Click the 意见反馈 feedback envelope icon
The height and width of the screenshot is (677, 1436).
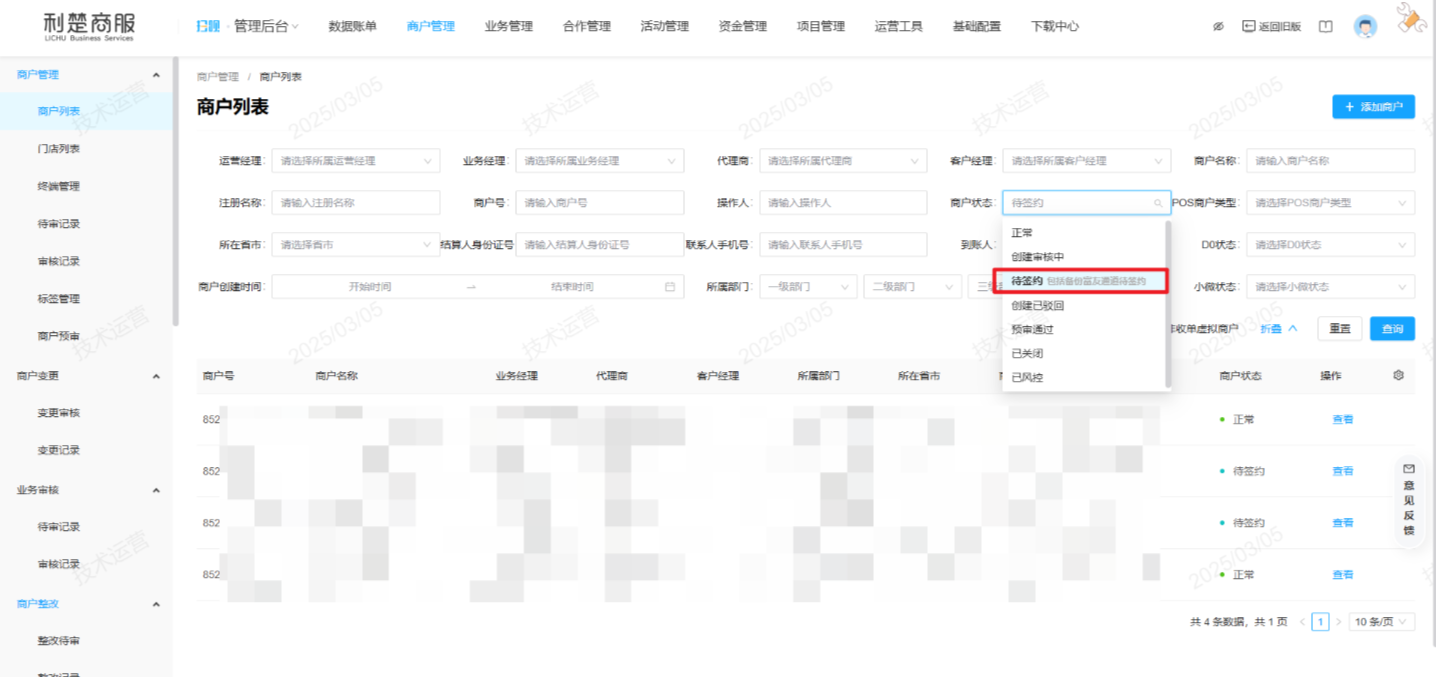pos(1409,468)
